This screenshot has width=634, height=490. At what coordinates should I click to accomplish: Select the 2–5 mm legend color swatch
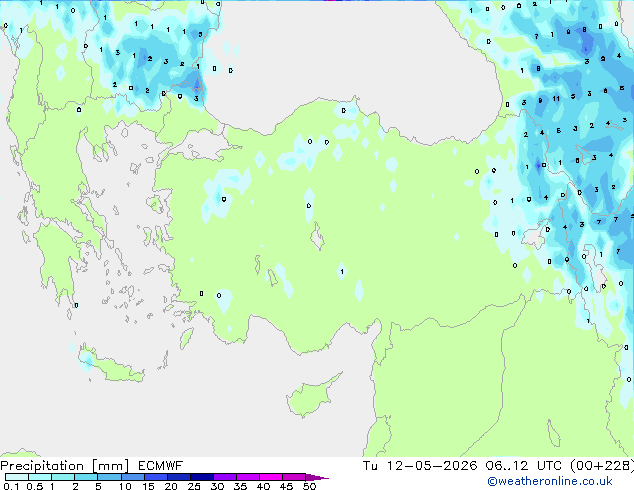[x=86, y=477]
